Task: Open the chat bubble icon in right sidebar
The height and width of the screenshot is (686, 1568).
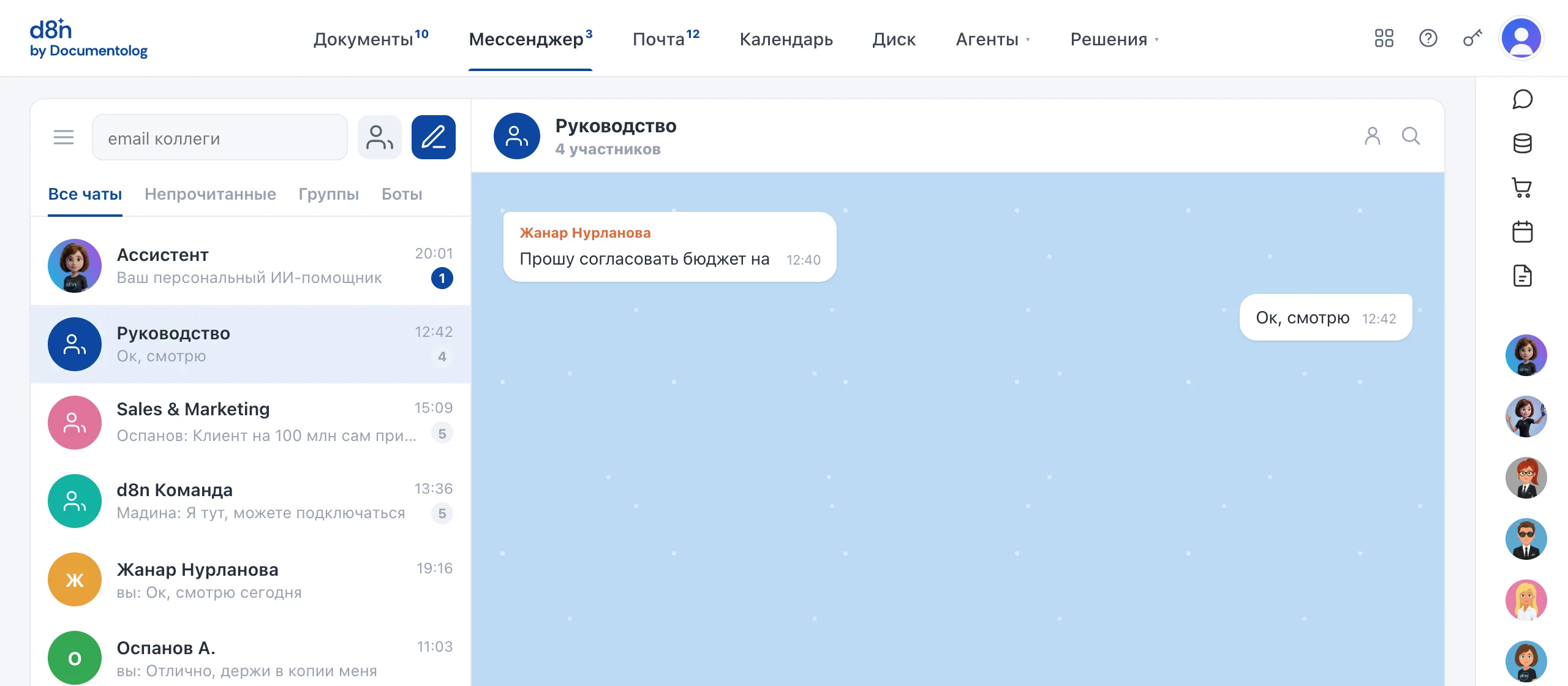Action: coord(1522,99)
